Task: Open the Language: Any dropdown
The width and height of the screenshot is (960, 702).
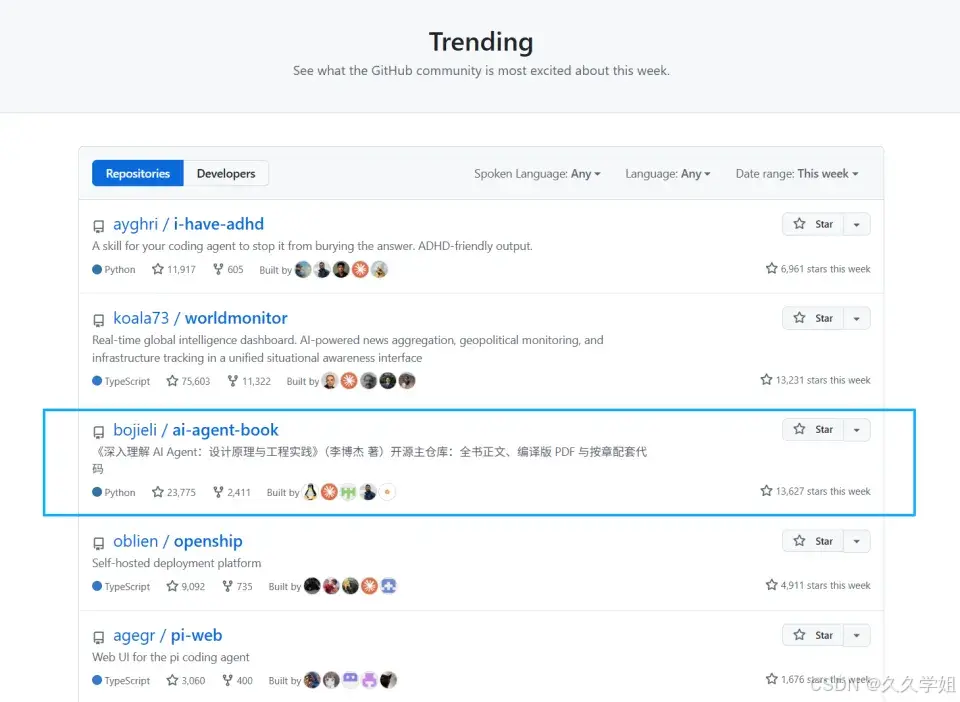Action: pyautogui.click(x=667, y=174)
